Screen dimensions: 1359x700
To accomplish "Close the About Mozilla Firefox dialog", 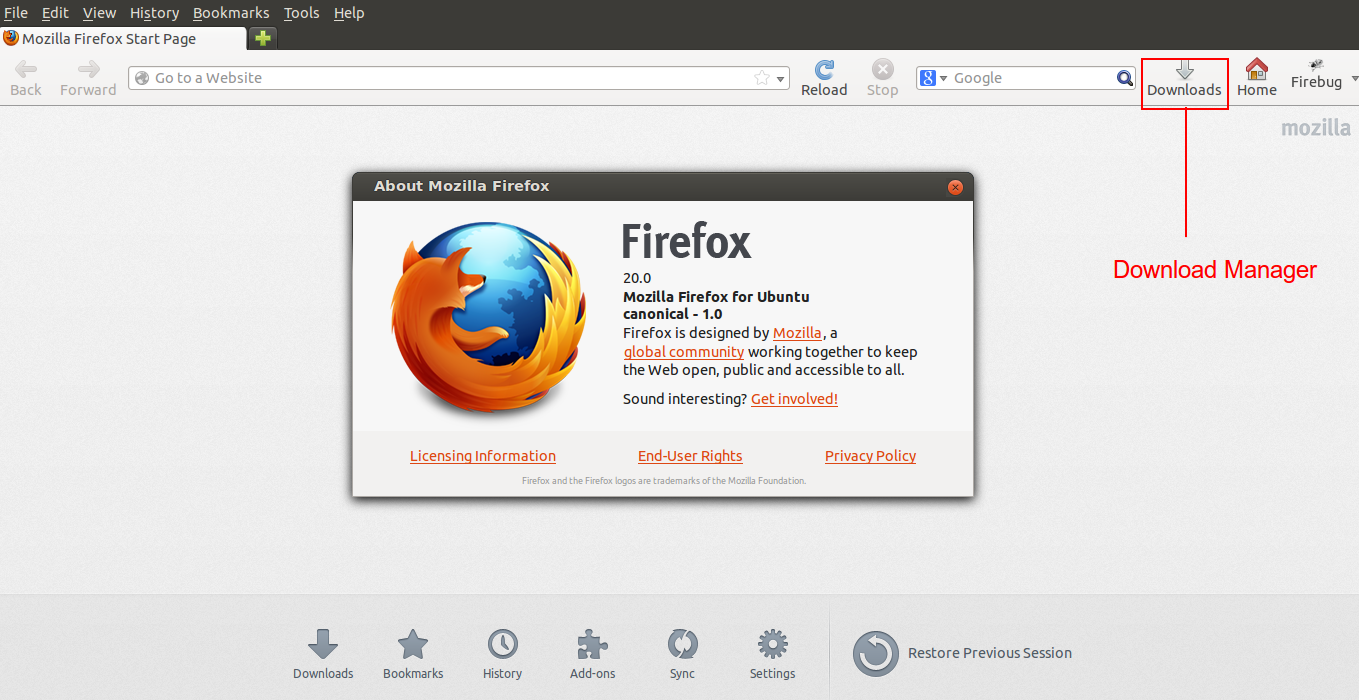I will [955, 187].
